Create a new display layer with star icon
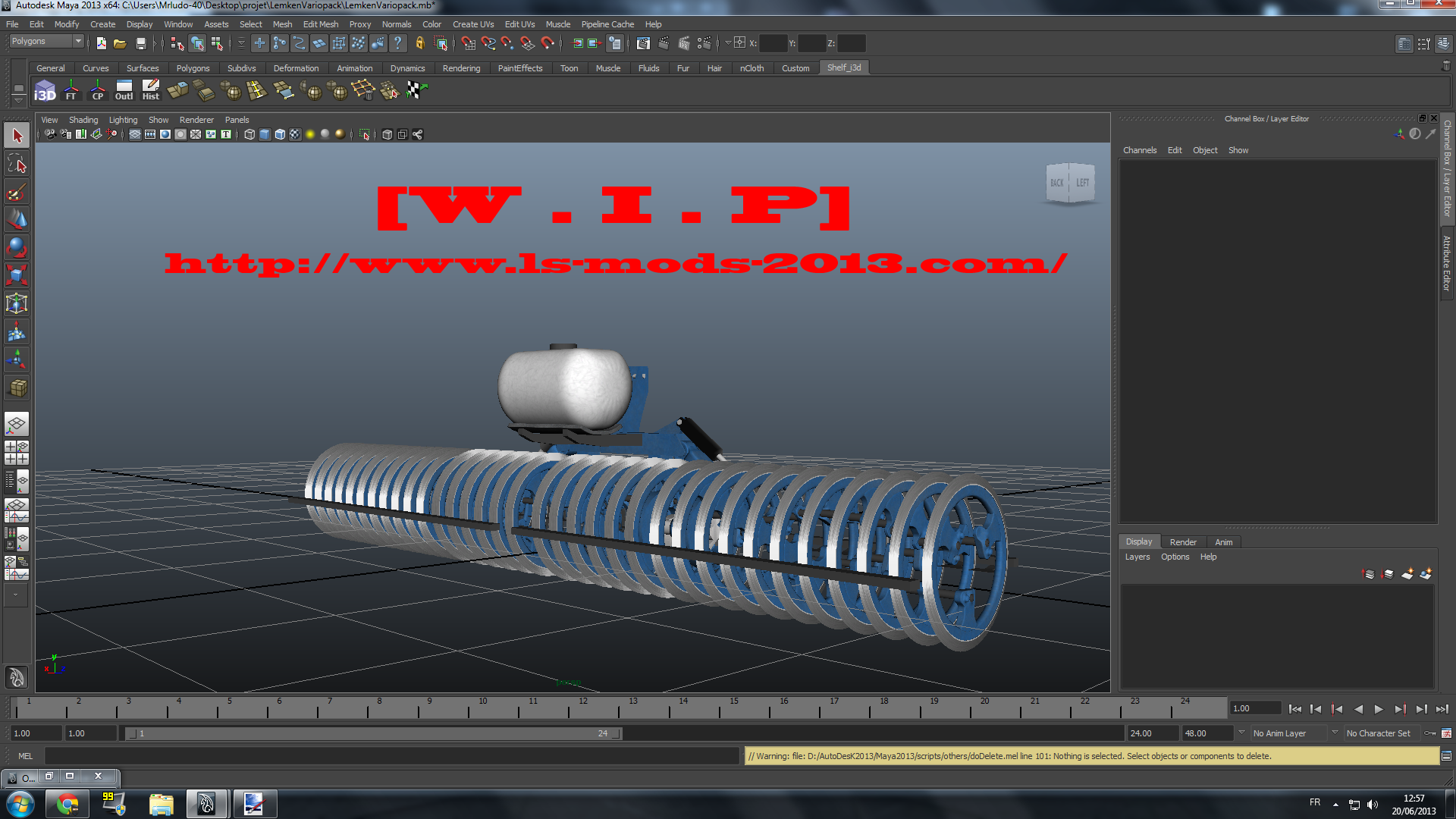Viewport: 1456px width, 819px height. click(x=1407, y=574)
